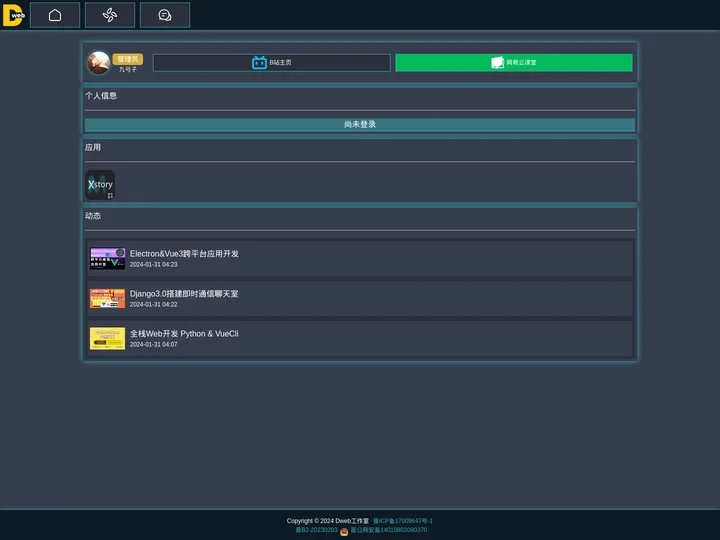Click the date 2024-01-31 04:22
720x540 pixels.
(x=153, y=304)
